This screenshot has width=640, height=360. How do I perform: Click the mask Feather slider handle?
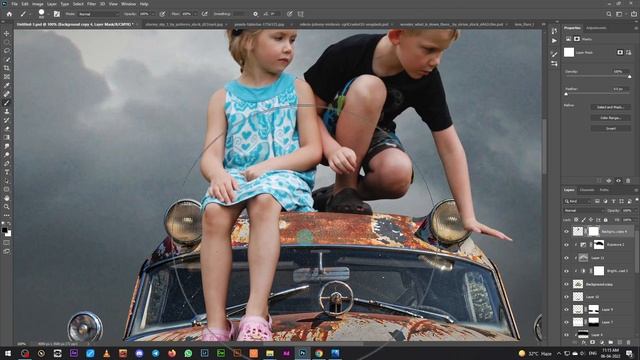[566, 93]
